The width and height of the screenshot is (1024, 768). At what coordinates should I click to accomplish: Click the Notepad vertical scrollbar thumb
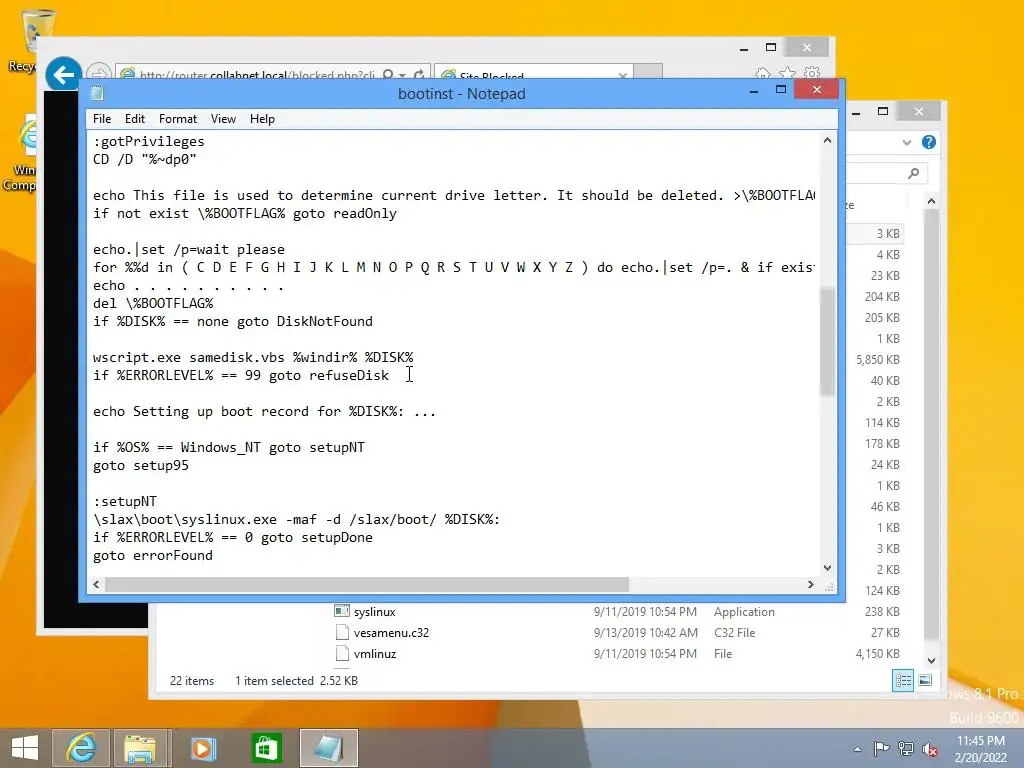pos(827,342)
